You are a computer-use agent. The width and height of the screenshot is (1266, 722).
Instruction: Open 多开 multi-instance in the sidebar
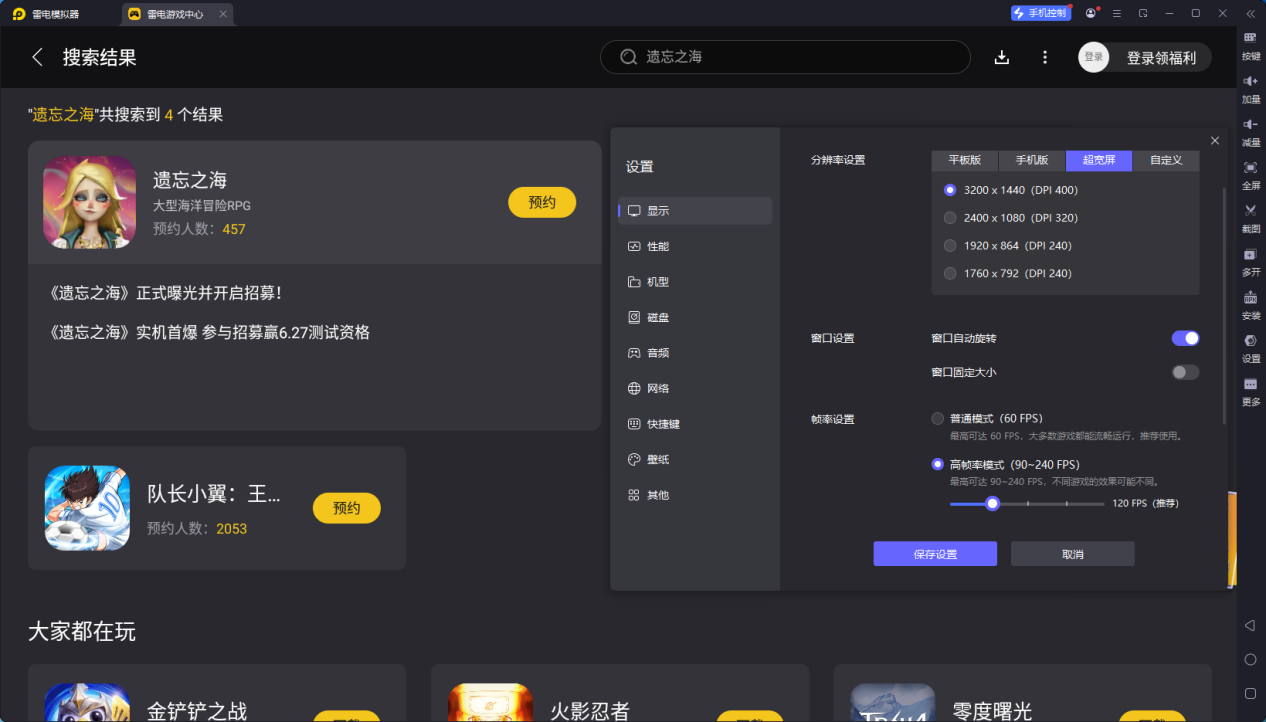click(x=1251, y=261)
